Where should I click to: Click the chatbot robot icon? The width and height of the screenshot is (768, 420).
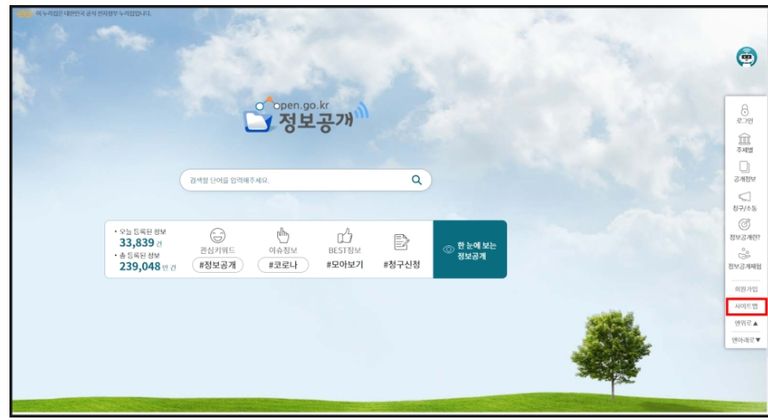[746, 58]
